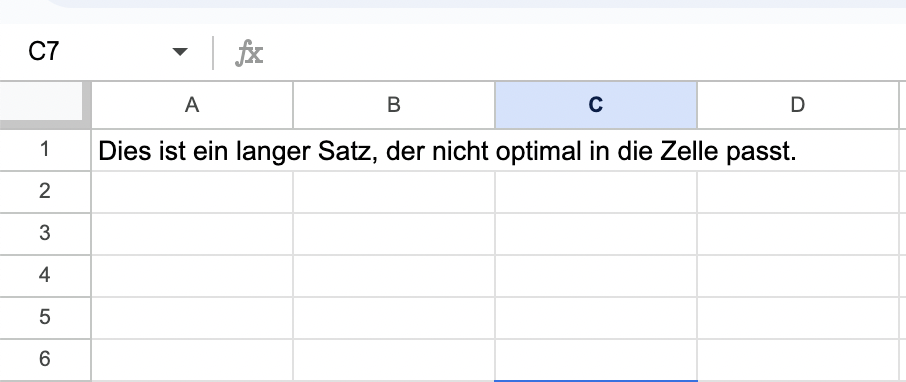
Task: Select cell A1 with the German sentence
Action: 192,150
